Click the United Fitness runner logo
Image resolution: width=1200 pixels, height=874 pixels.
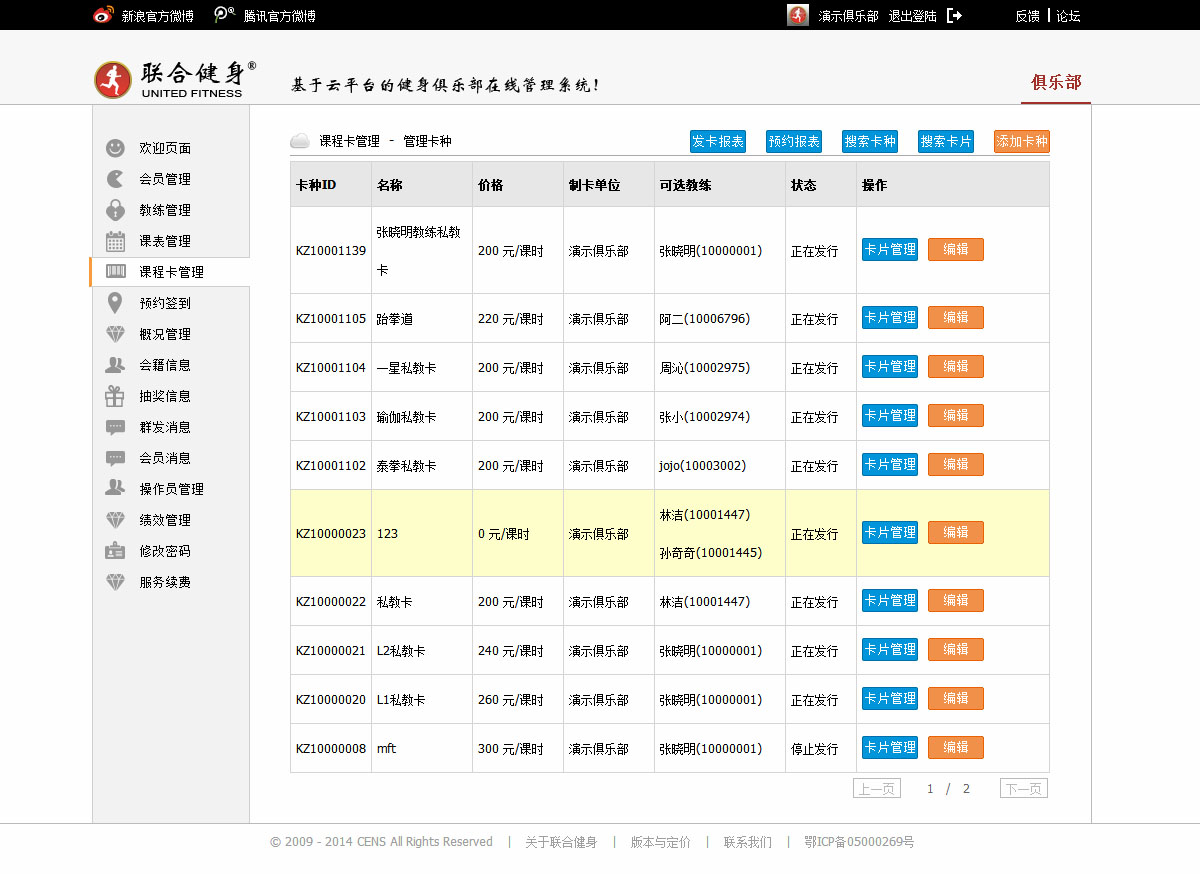(x=113, y=80)
